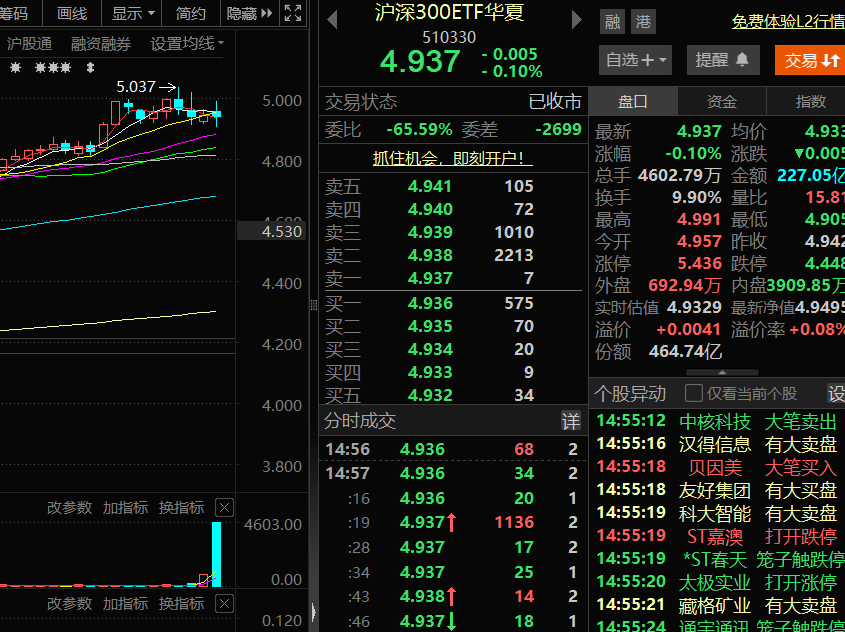Open 详 detailed trades button
Screen dimensions: 845x632
click(x=571, y=421)
